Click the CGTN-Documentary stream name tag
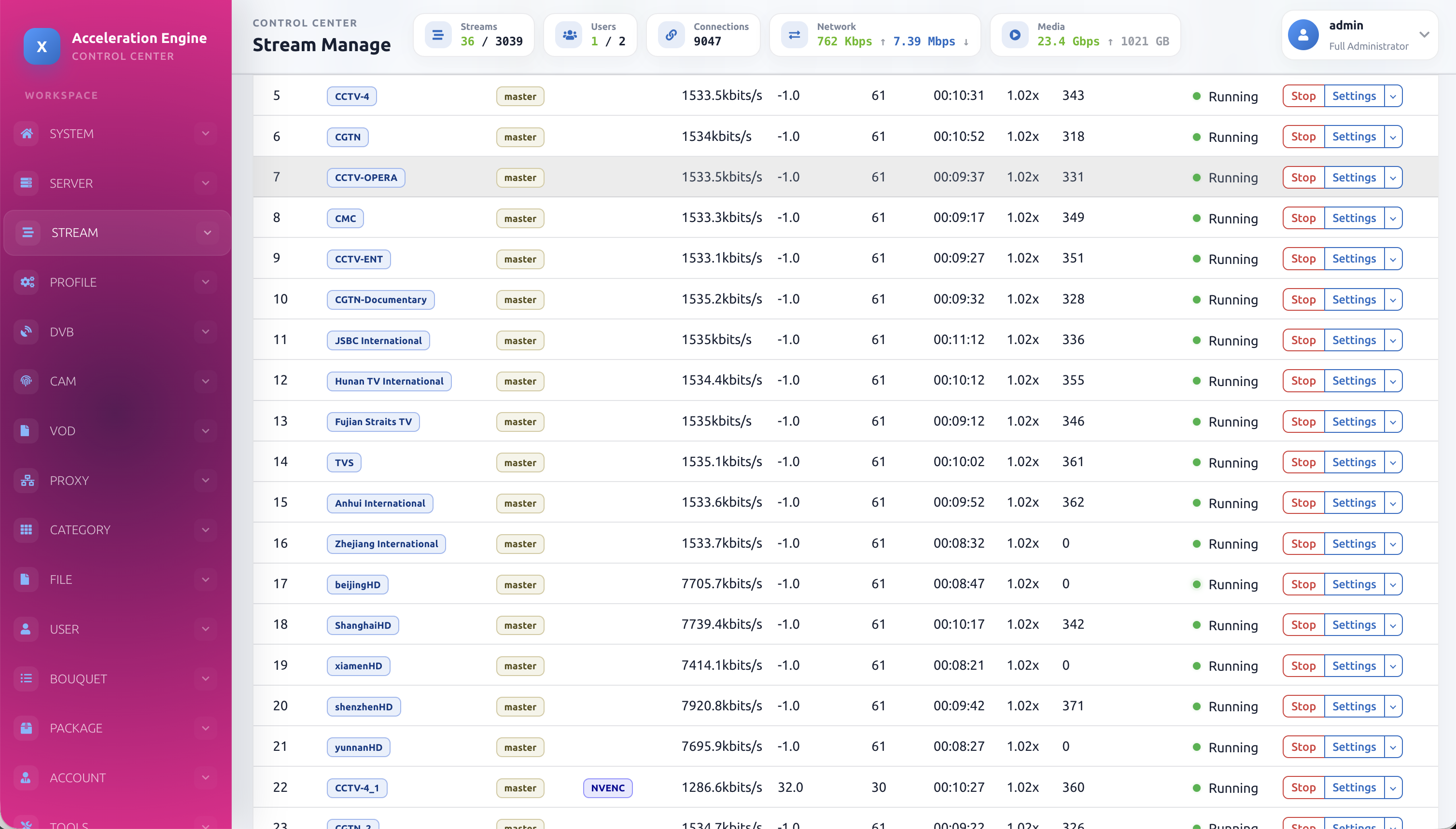The image size is (1456, 829). 380,300
